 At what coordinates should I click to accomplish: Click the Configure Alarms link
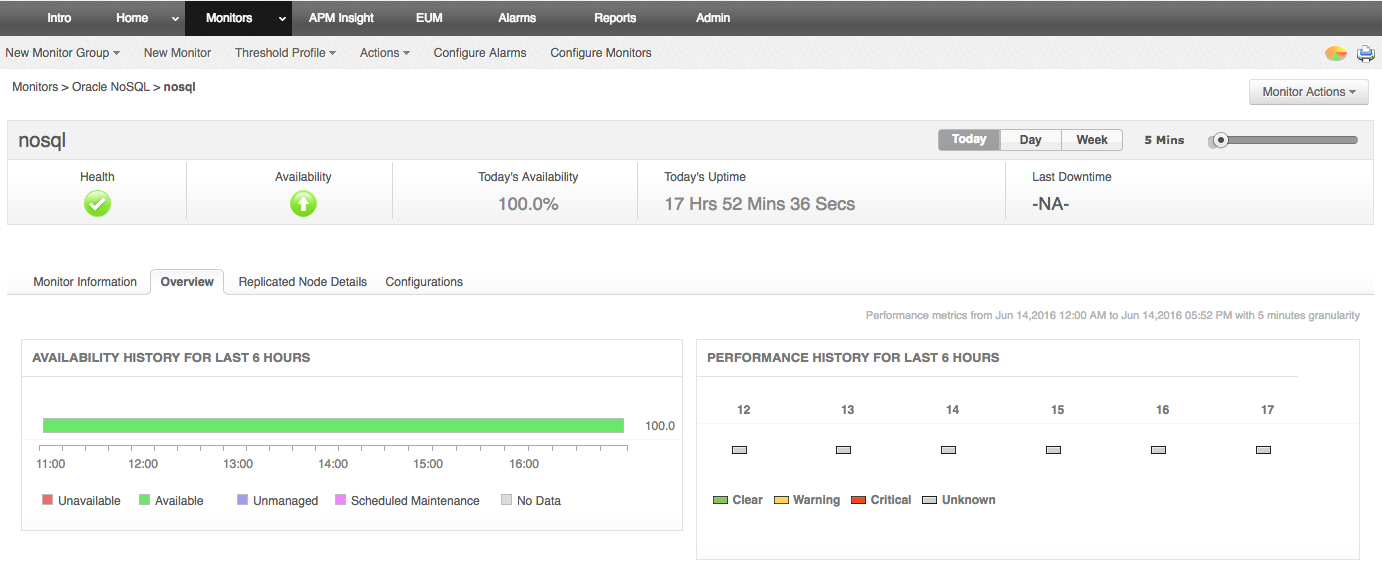point(480,53)
